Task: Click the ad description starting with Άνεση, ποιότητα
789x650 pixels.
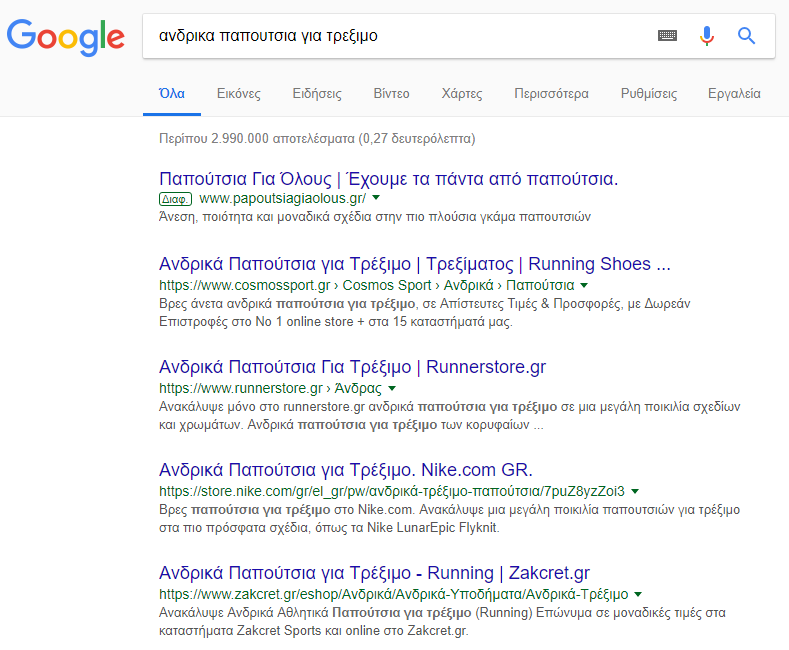Action: click(375, 217)
